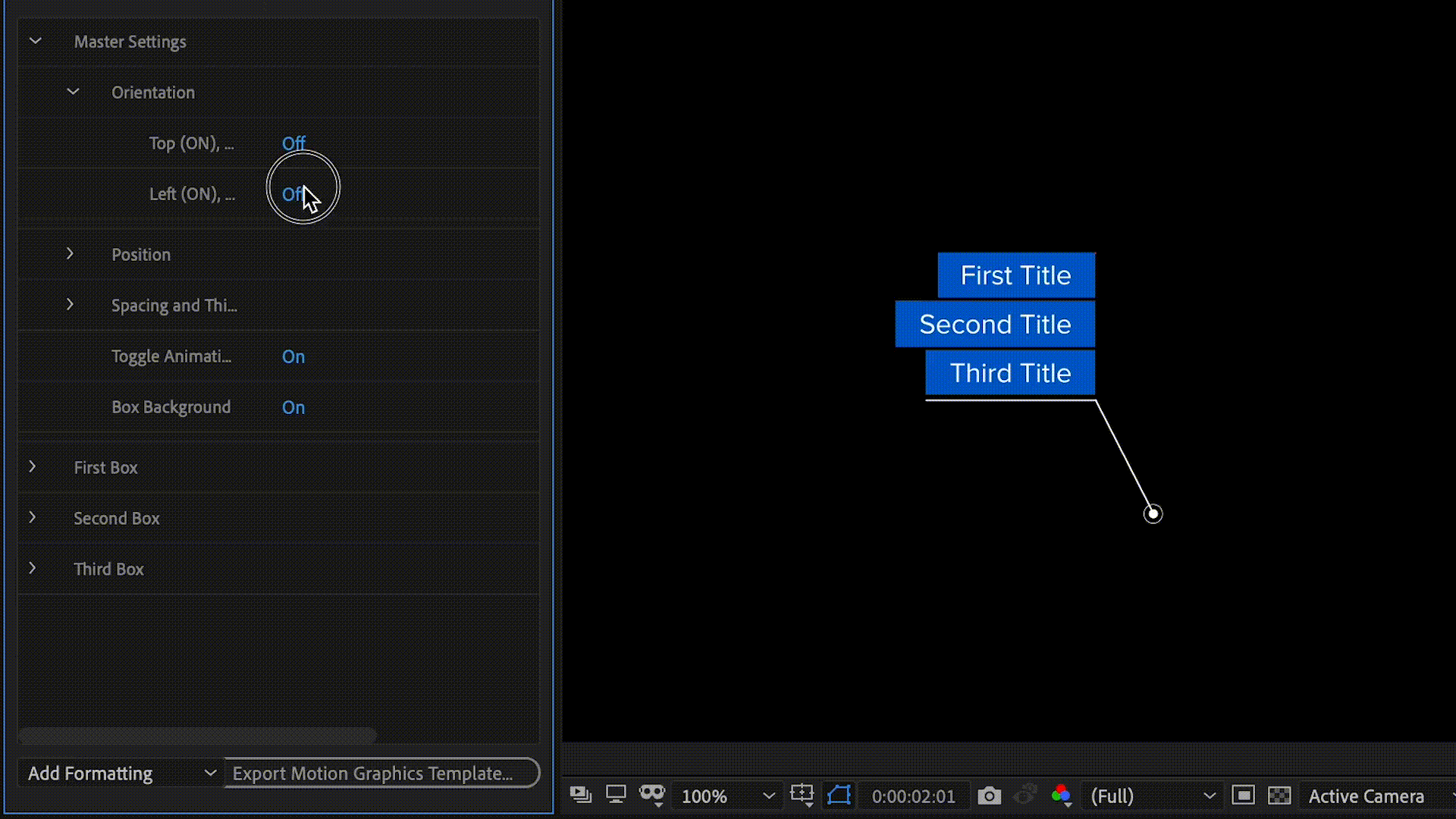Toggle the Top (ON) orientation value
Image resolution: width=1456 pixels, height=819 pixels.
[293, 143]
